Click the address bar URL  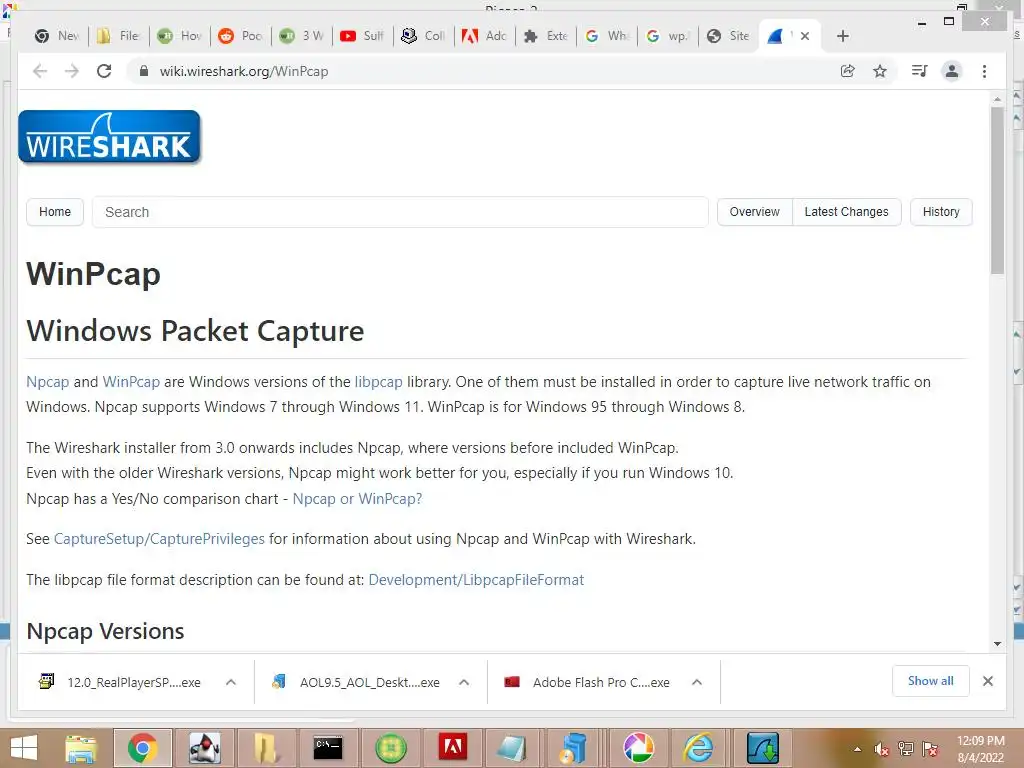pyautogui.click(x=244, y=71)
